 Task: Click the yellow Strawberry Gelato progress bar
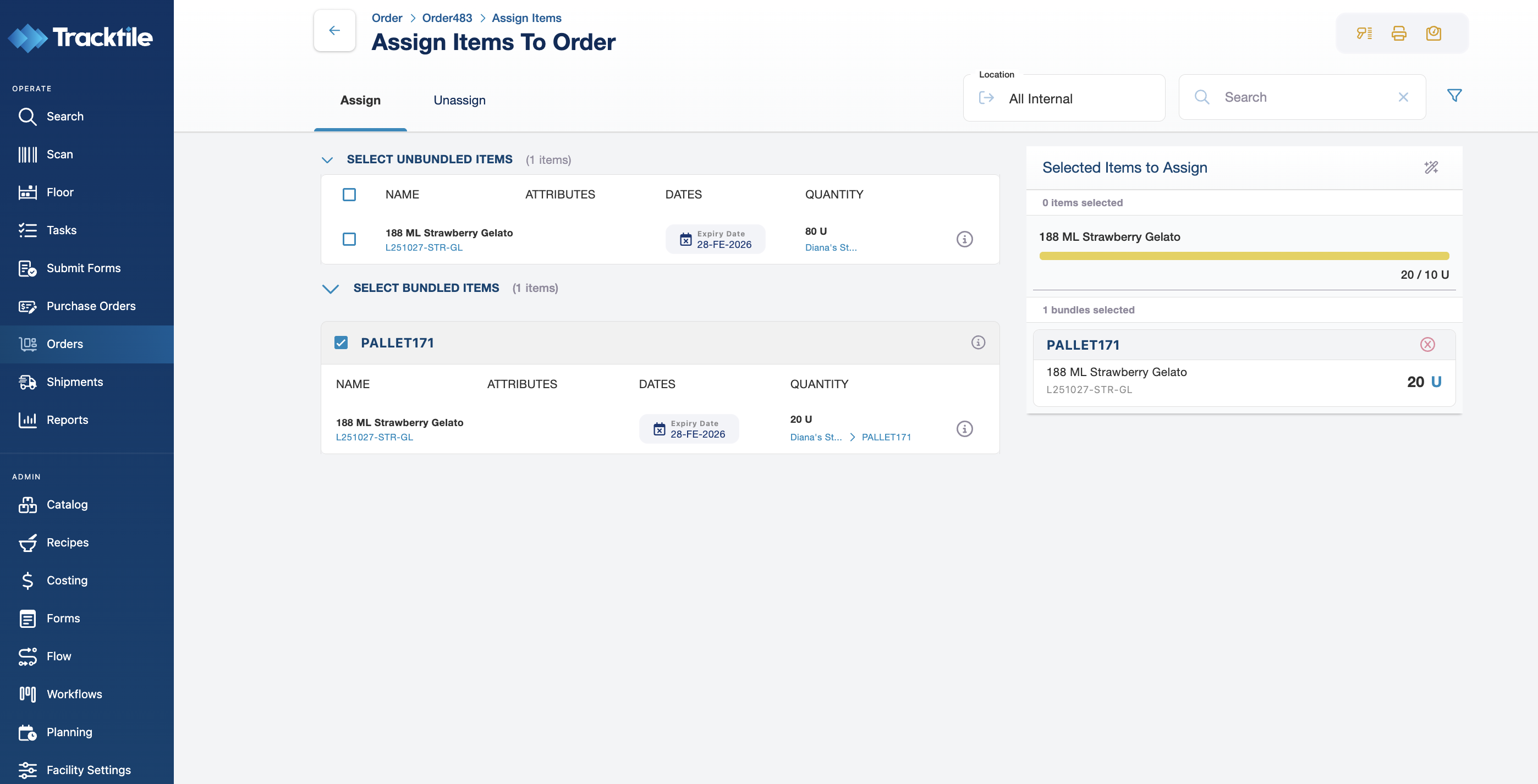point(1244,256)
